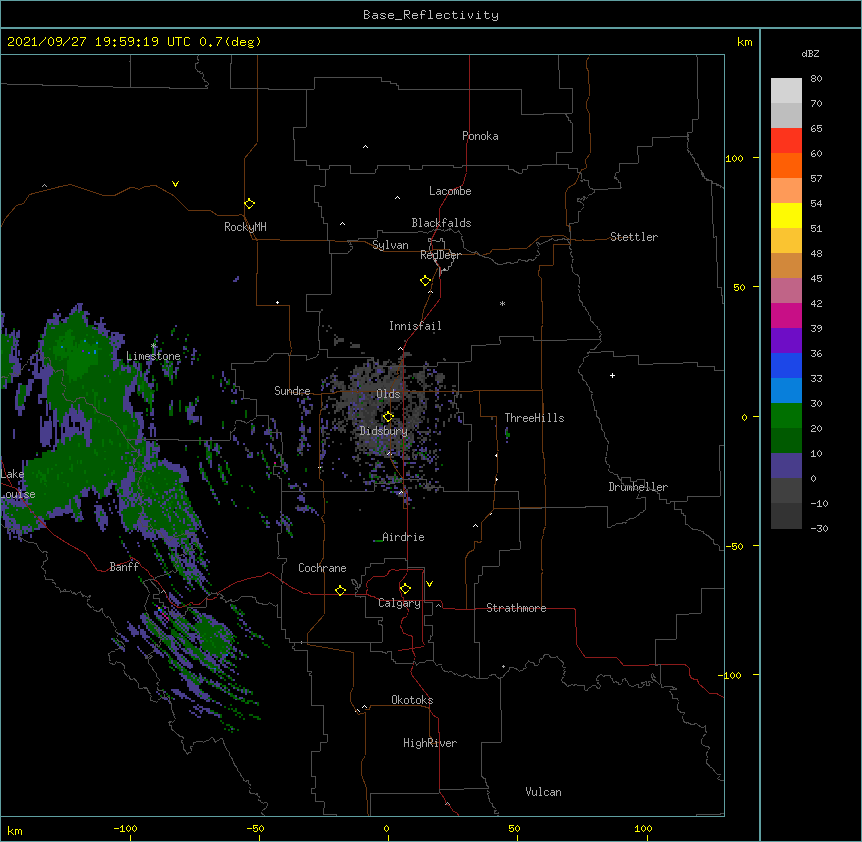Select the orange legend swatch below 60
The image size is (862, 842).
[786, 165]
